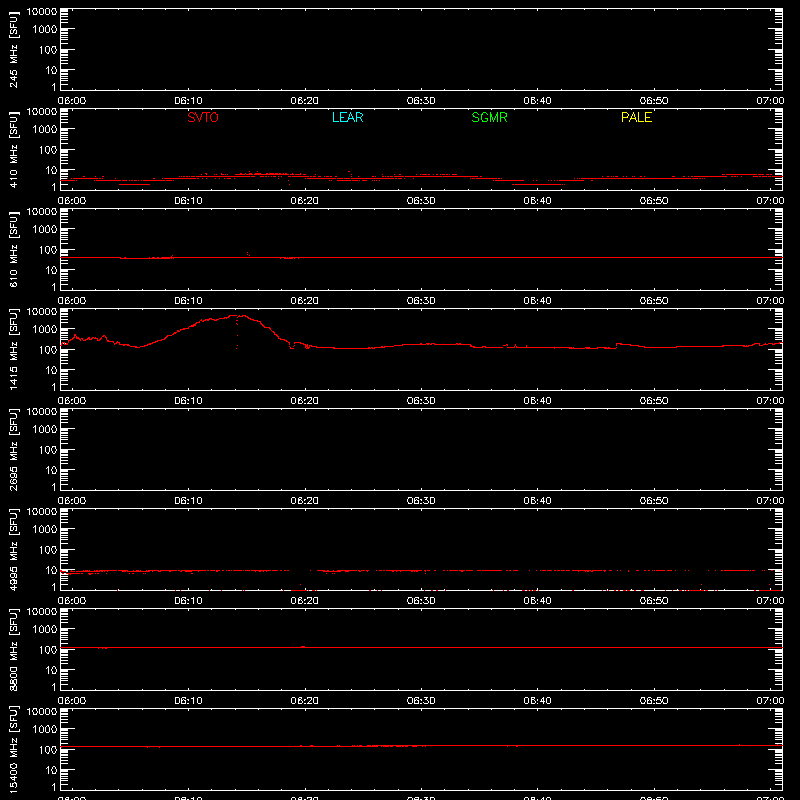
Task: Click the 06:20 label under the 410 MHz panel
Action: pos(305,201)
